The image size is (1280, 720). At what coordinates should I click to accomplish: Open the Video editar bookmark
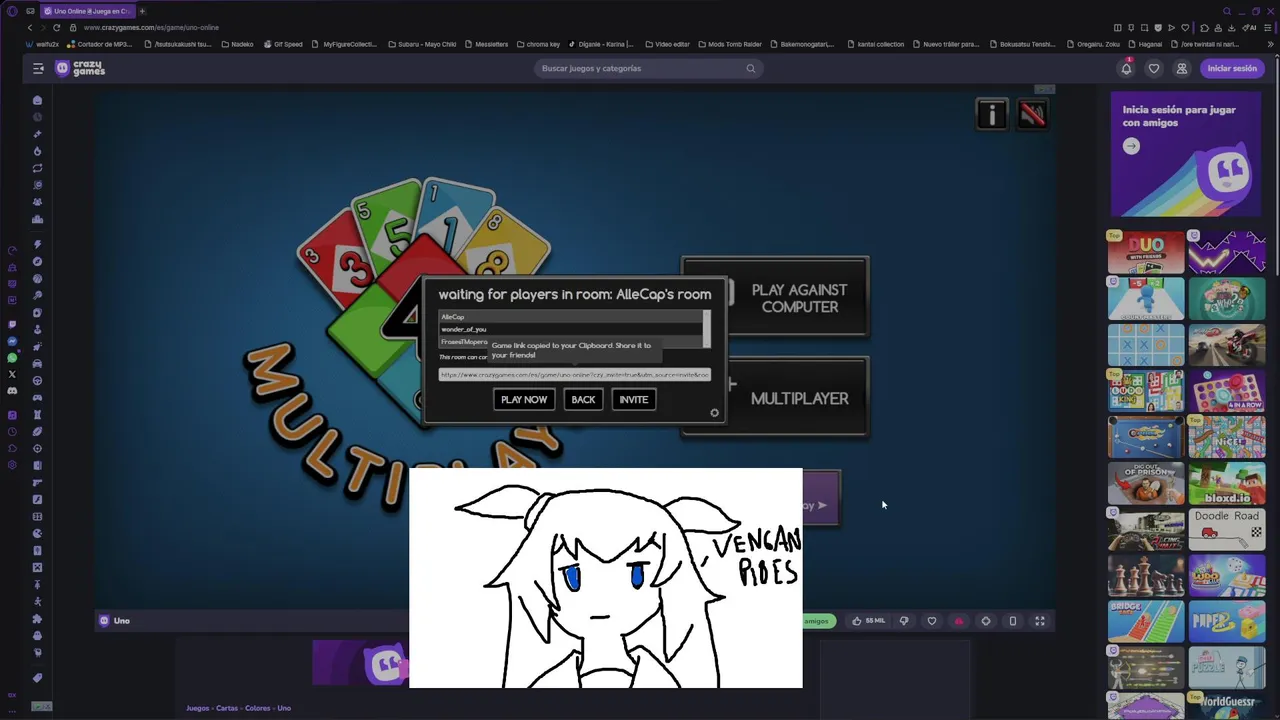tap(667, 44)
